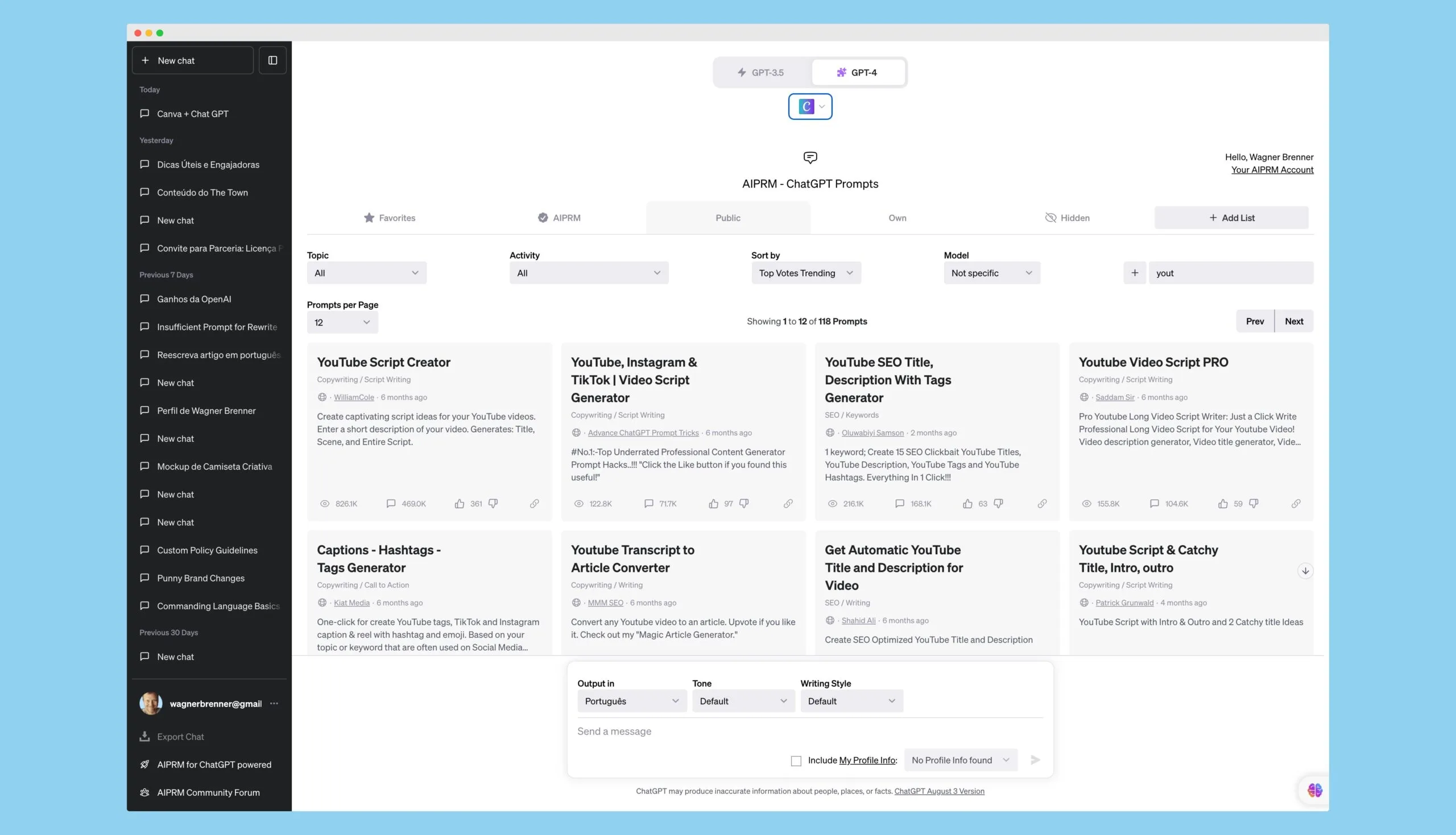Expand the plugin selector dropdown
The height and width of the screenshot is (835, 1456).
(x=810, y=107)
